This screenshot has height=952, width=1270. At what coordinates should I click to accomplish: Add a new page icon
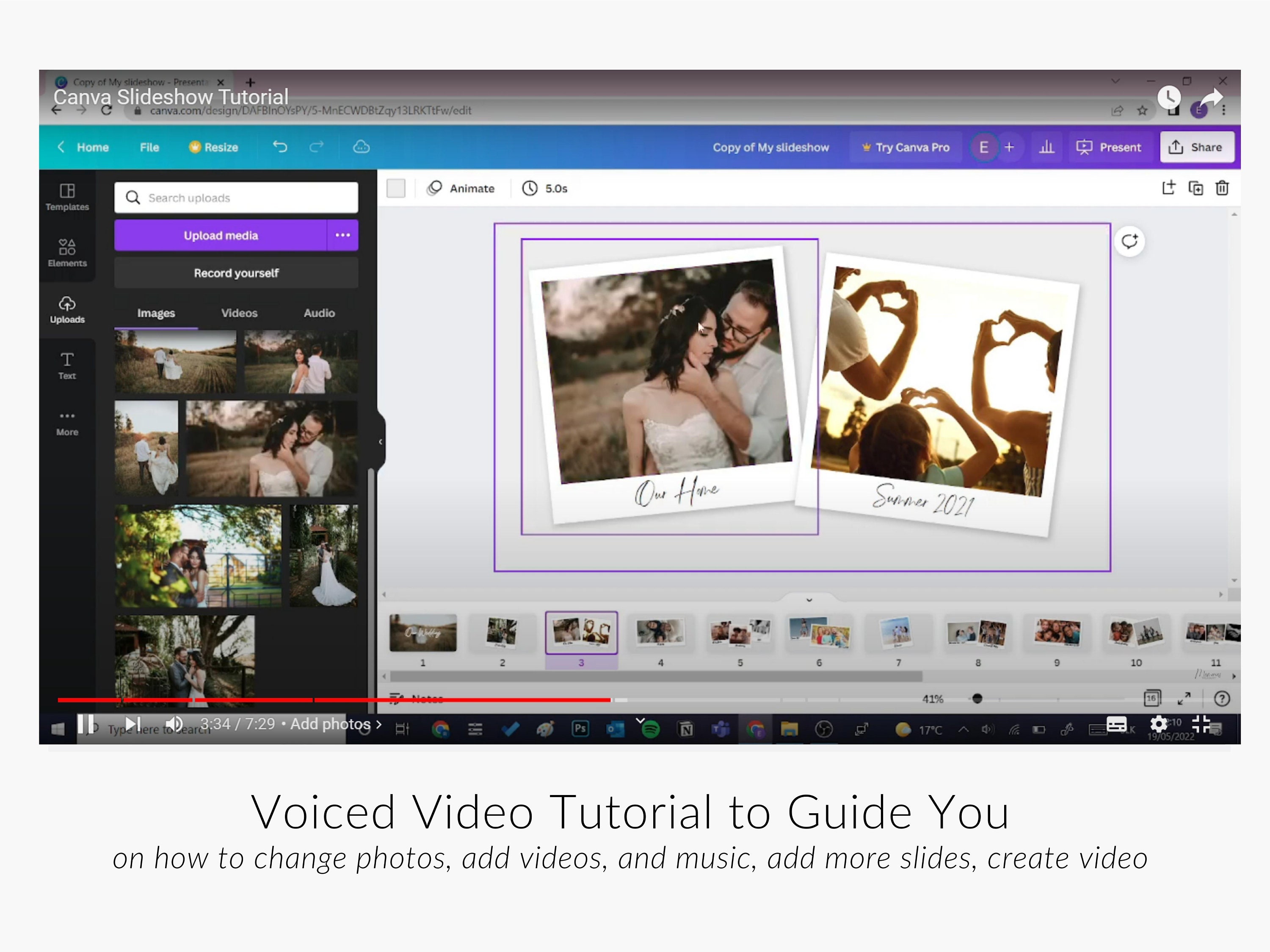(1168, 187)
